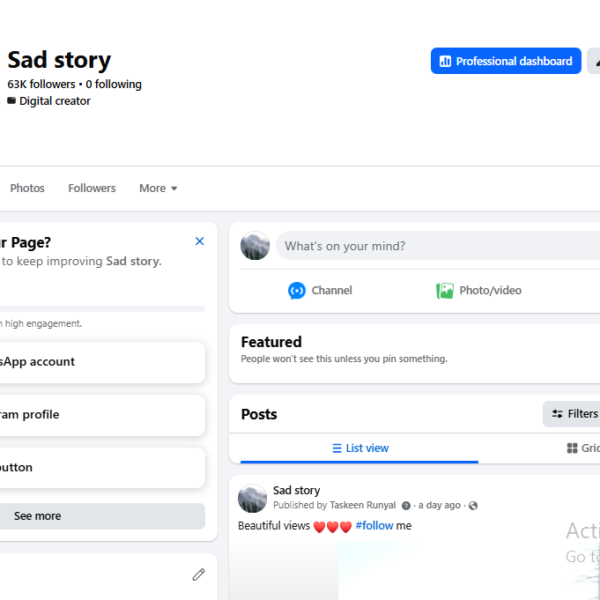Select the Photo/video option
600x600 pixels.
pyautogui.click(x=479, y=290)
